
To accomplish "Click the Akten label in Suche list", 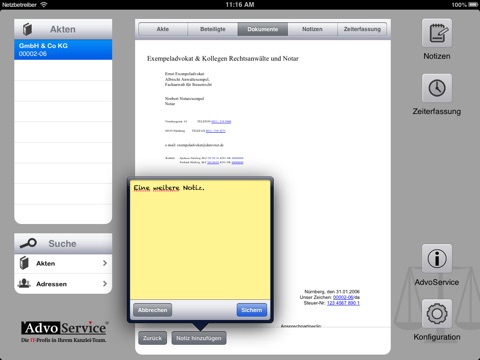I will (46, 263).
